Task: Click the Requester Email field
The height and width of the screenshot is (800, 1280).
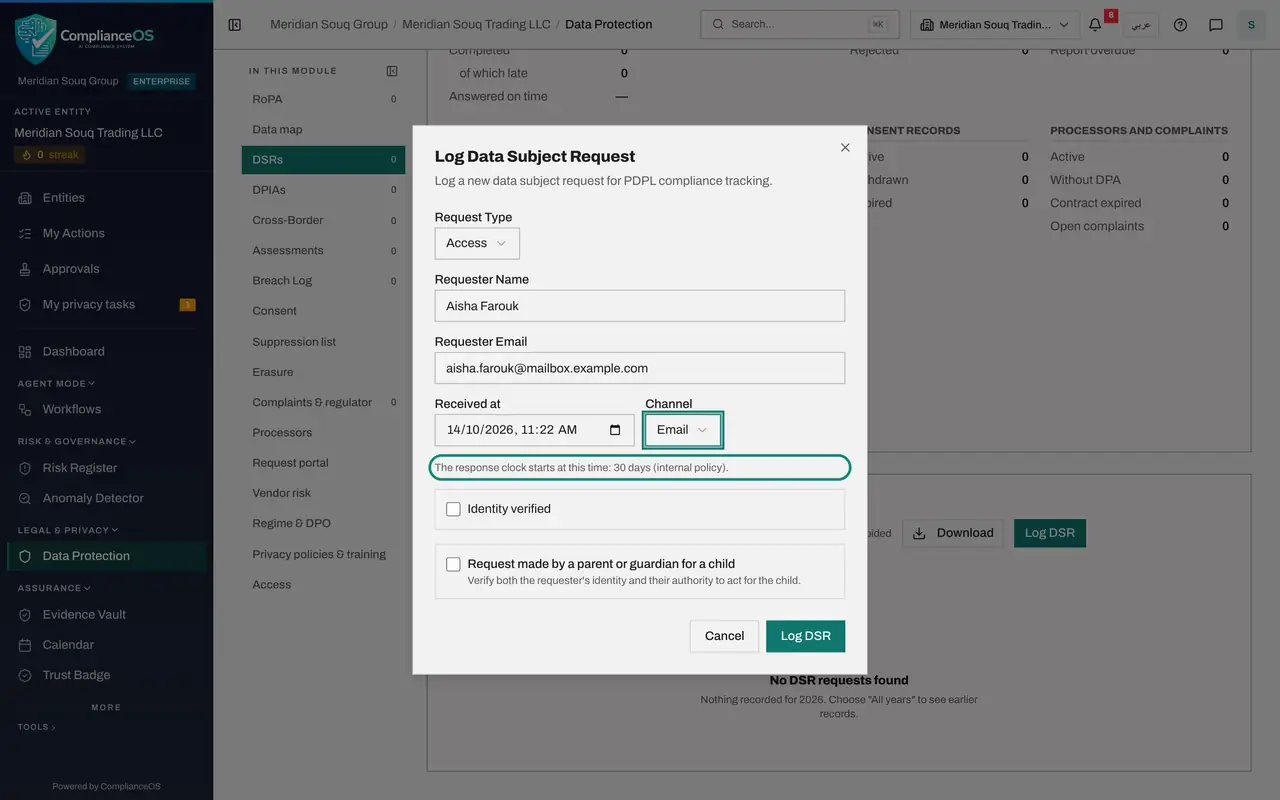Action: coord(640,368)
